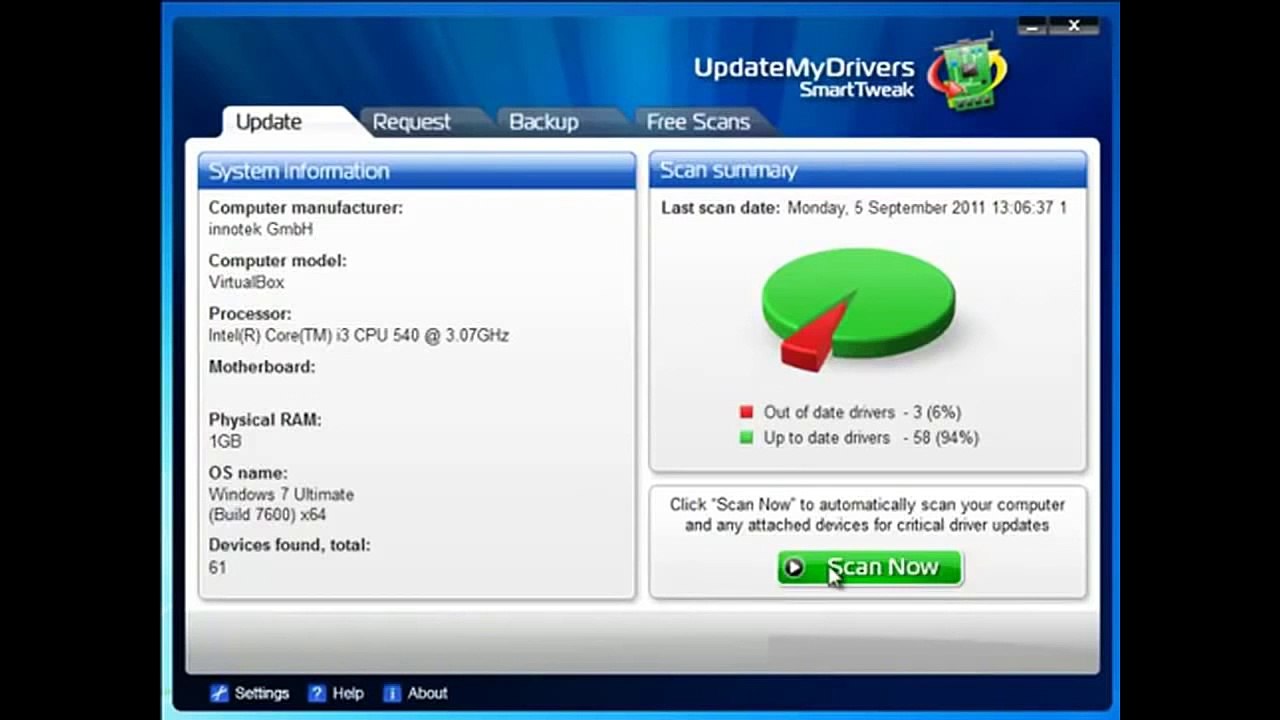This screenshot has height=720, width=1280.
Task: Click the text 'innotek GmbH'
Action: [x=261, y=229]
